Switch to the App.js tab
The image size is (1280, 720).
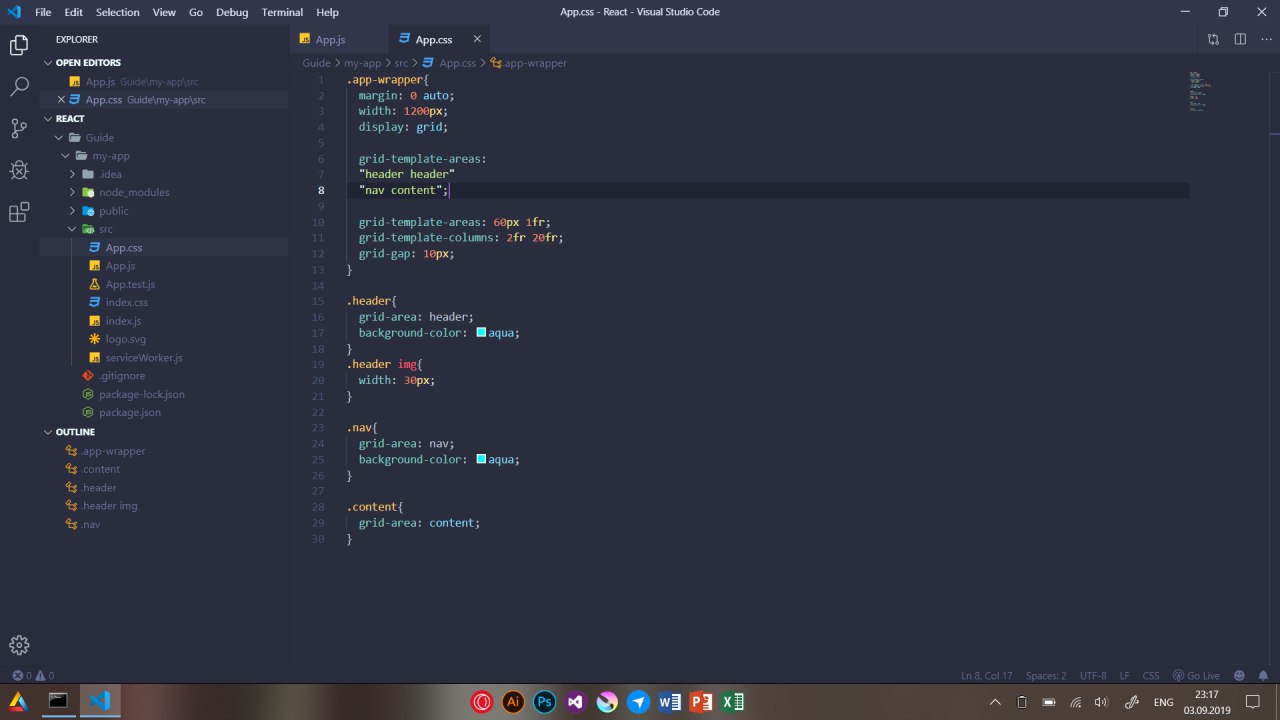tap(330, 39)
